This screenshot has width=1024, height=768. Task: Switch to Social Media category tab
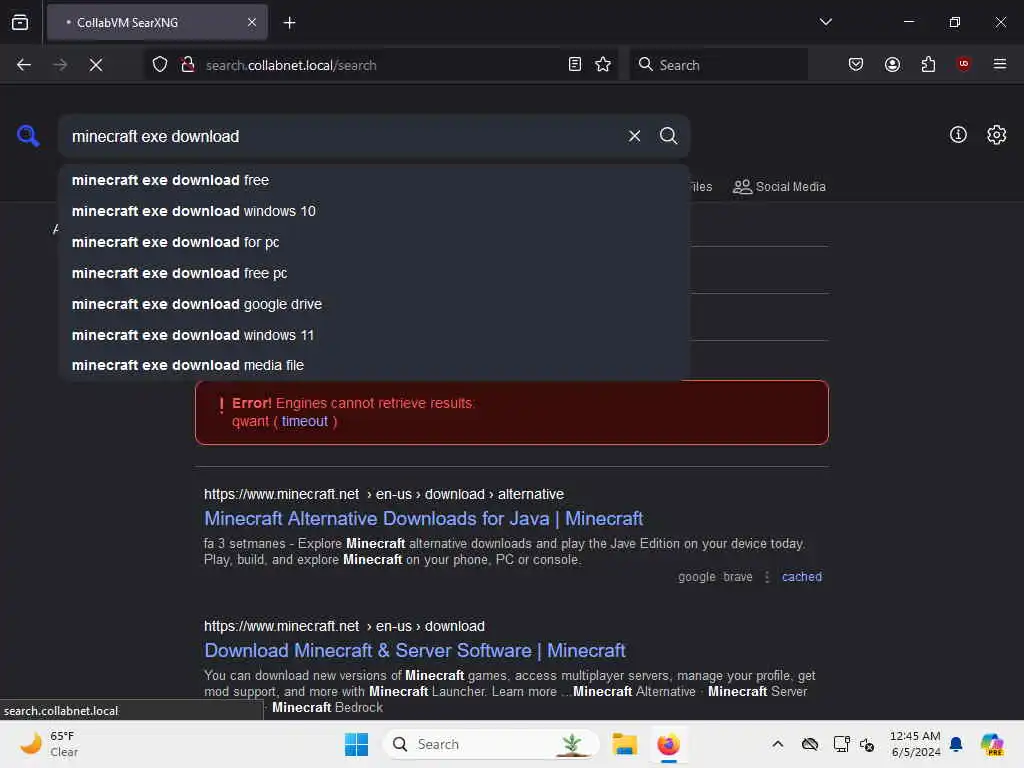click(779, 187)
